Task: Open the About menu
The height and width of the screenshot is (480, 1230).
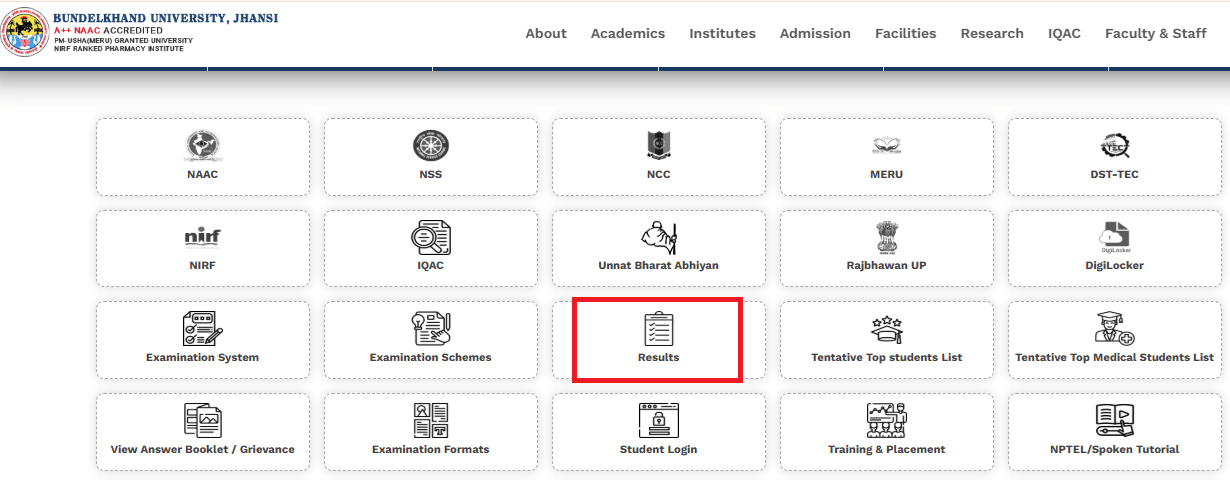Action: [546, 33]
